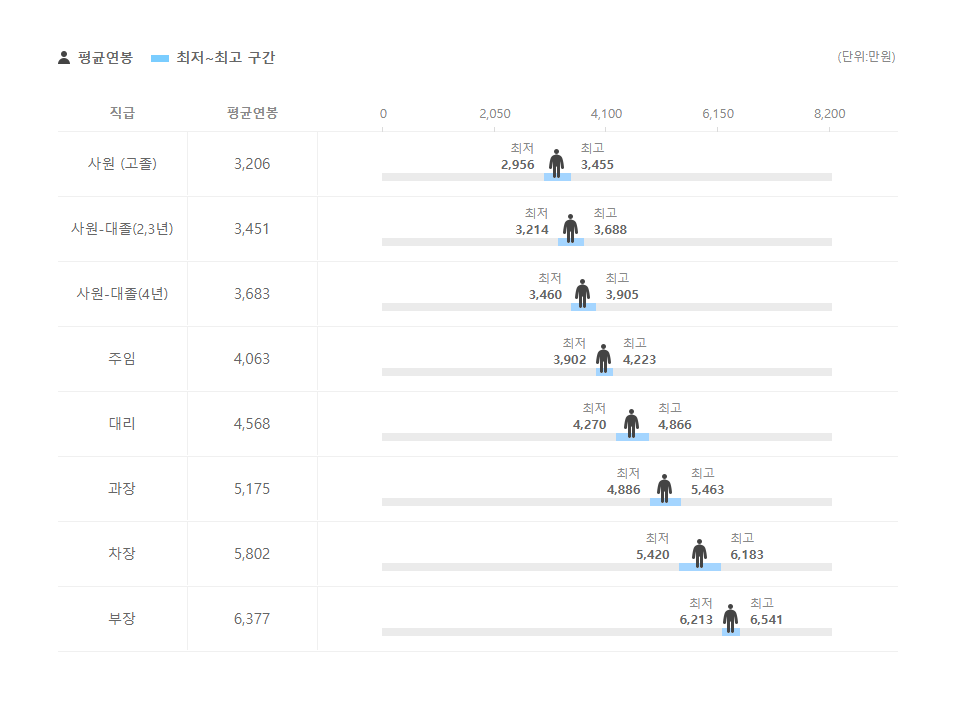Viewport: 954px width, 701px height.
Task: Click the 최고 value 6,183 for 차장
Action: (x=747, y=555)
